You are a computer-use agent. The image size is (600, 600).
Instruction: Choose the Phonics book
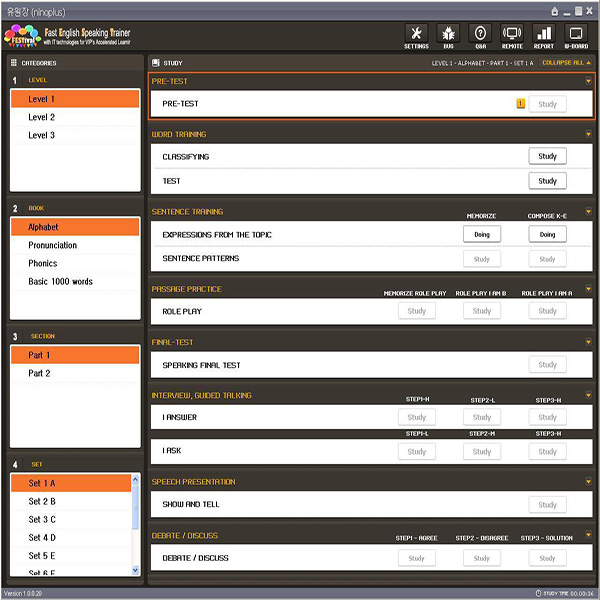(x=43, y=263)
